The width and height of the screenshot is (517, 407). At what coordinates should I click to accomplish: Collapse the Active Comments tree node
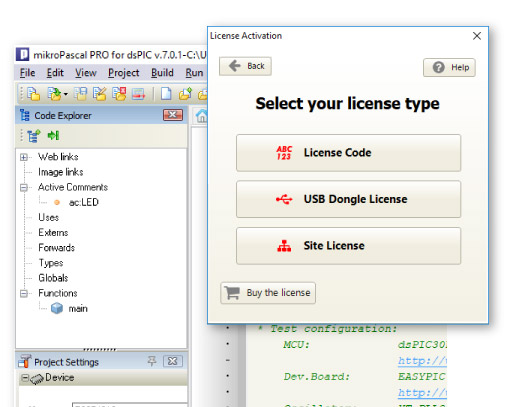(x=24, y=187)
